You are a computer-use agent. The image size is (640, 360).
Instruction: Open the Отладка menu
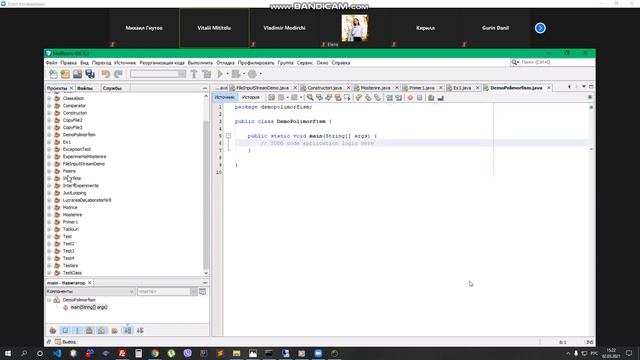tap(225, 63)
